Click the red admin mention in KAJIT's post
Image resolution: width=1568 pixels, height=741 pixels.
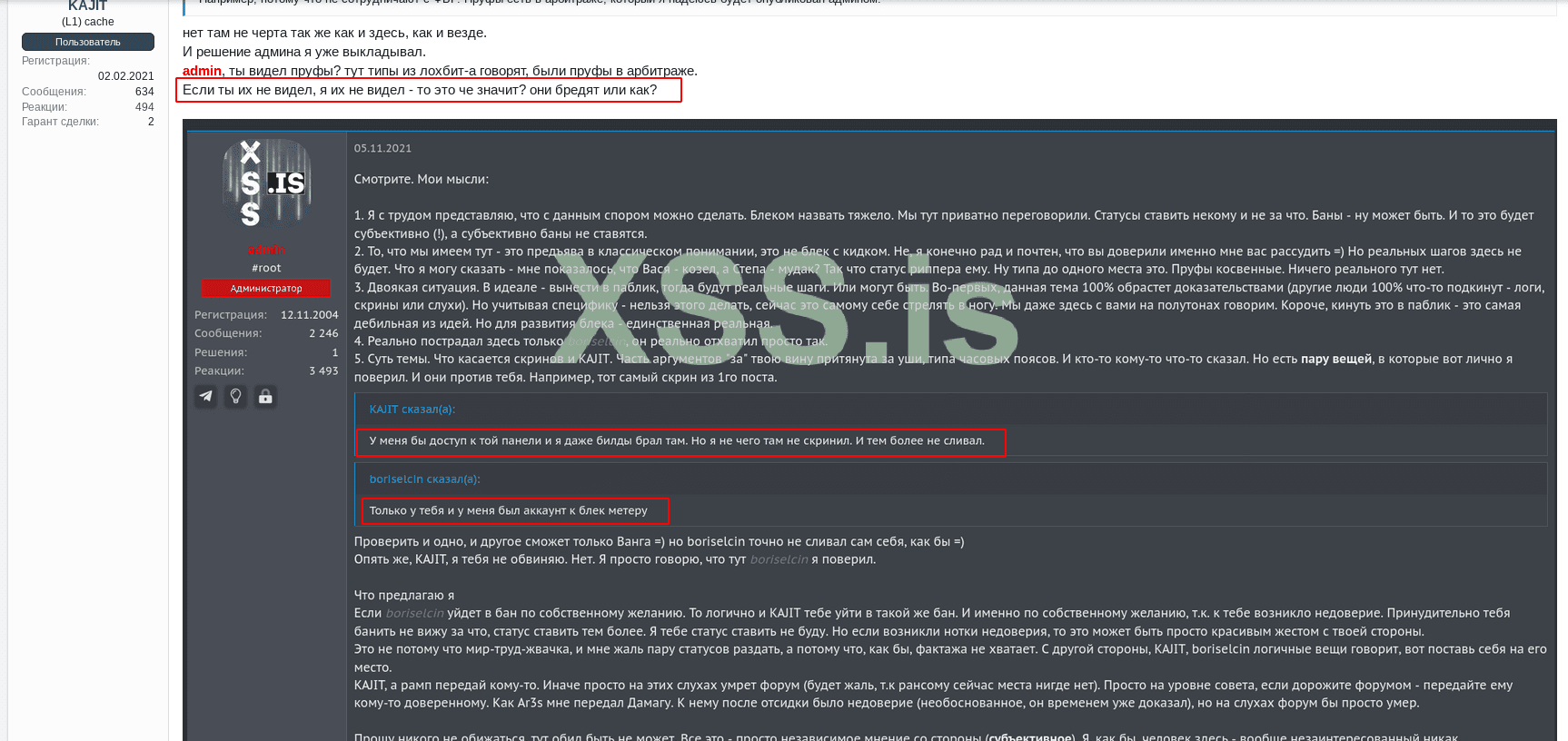pos(202,71)
